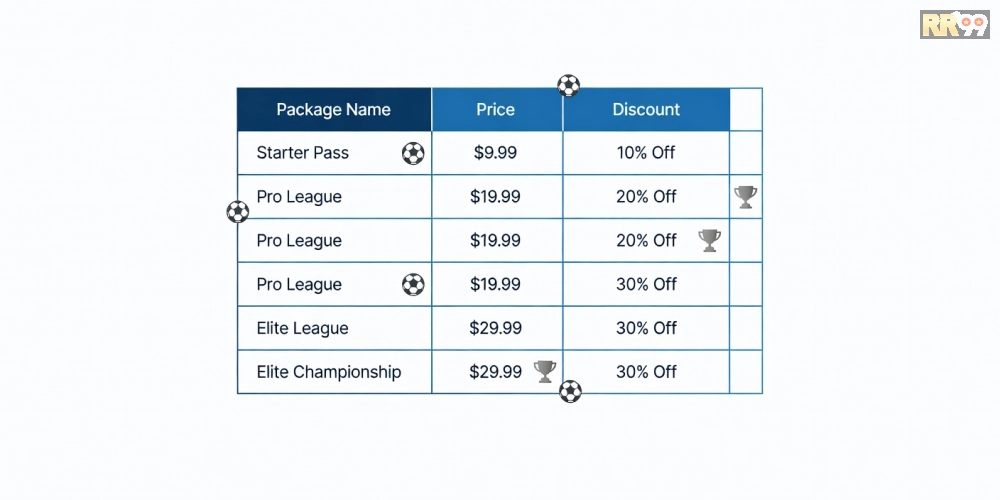This screenshot has height=500, width=1000.
Task: Select the trophy beside the Elite Championship price
Action: click(545, 372)
